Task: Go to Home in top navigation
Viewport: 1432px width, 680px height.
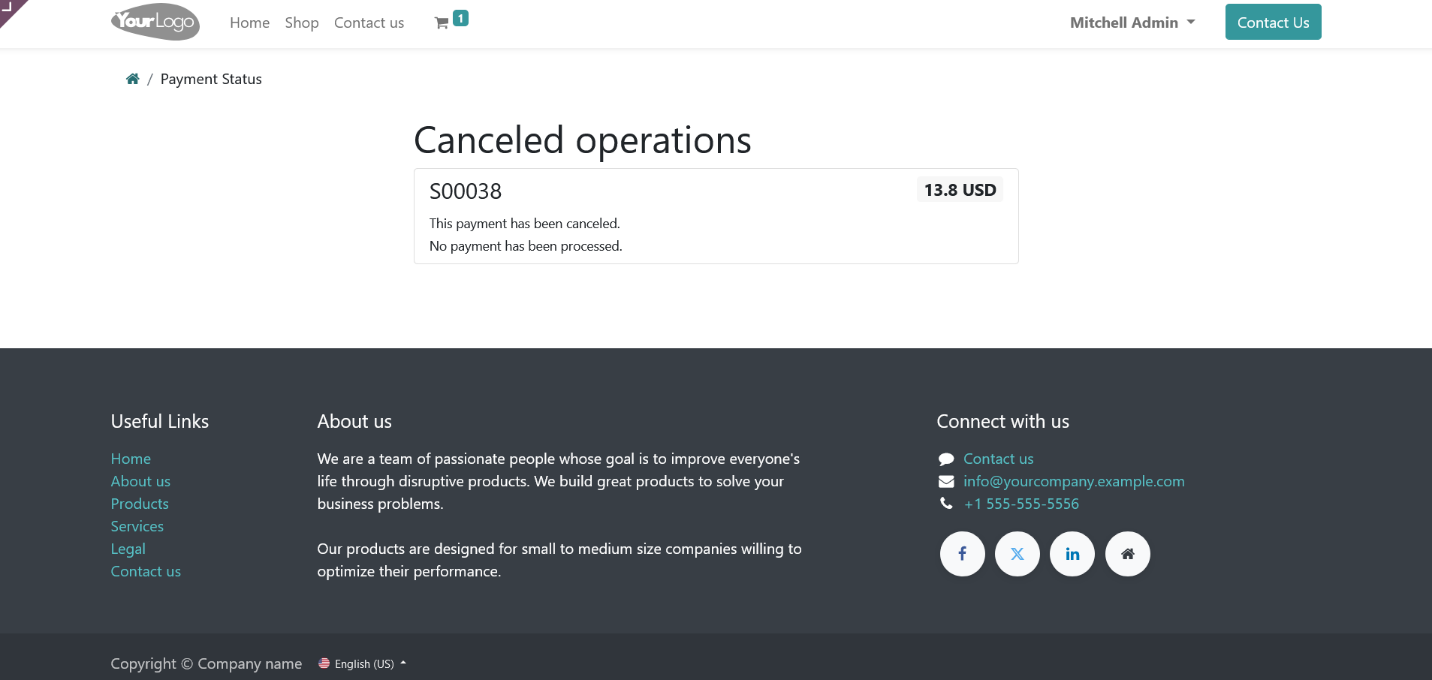Action: point(249,23)
